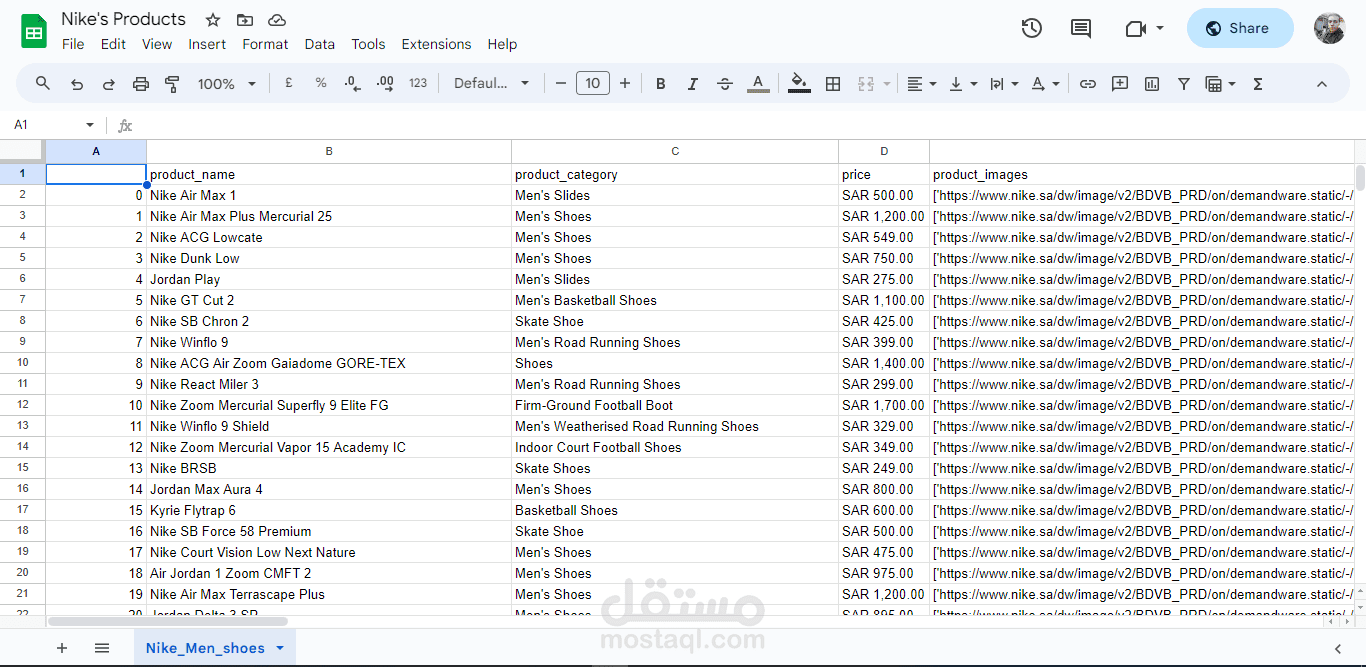Click the Nike's Products title

tap(123, 19)
